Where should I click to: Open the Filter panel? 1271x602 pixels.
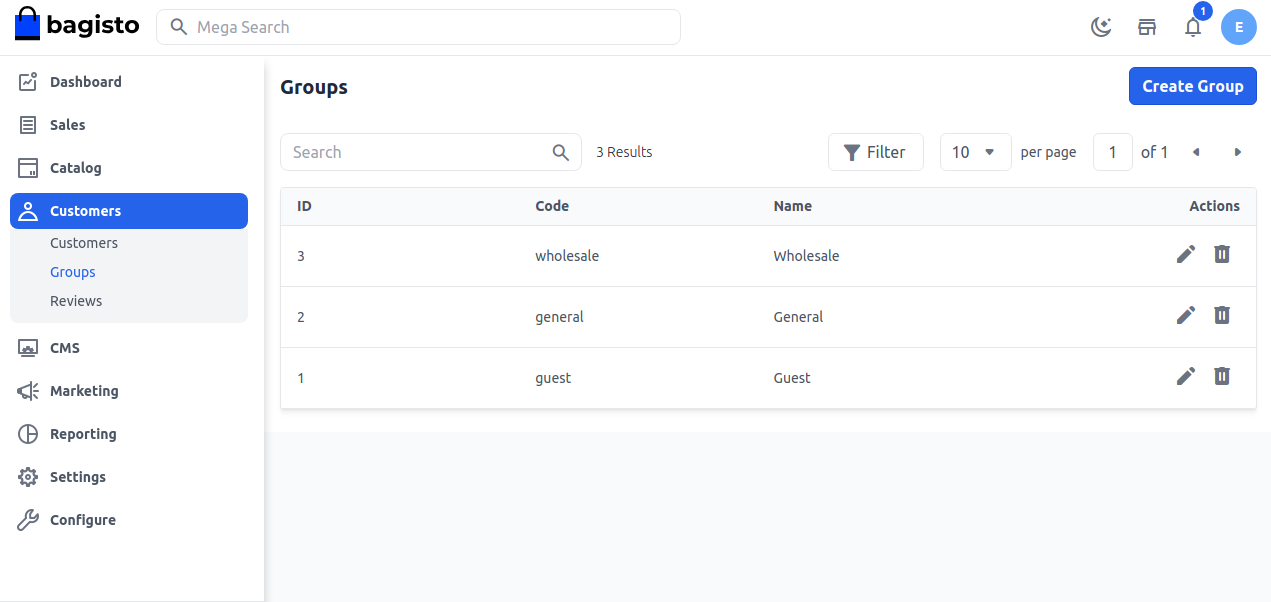pyautogui.click(x=875, y=151)
